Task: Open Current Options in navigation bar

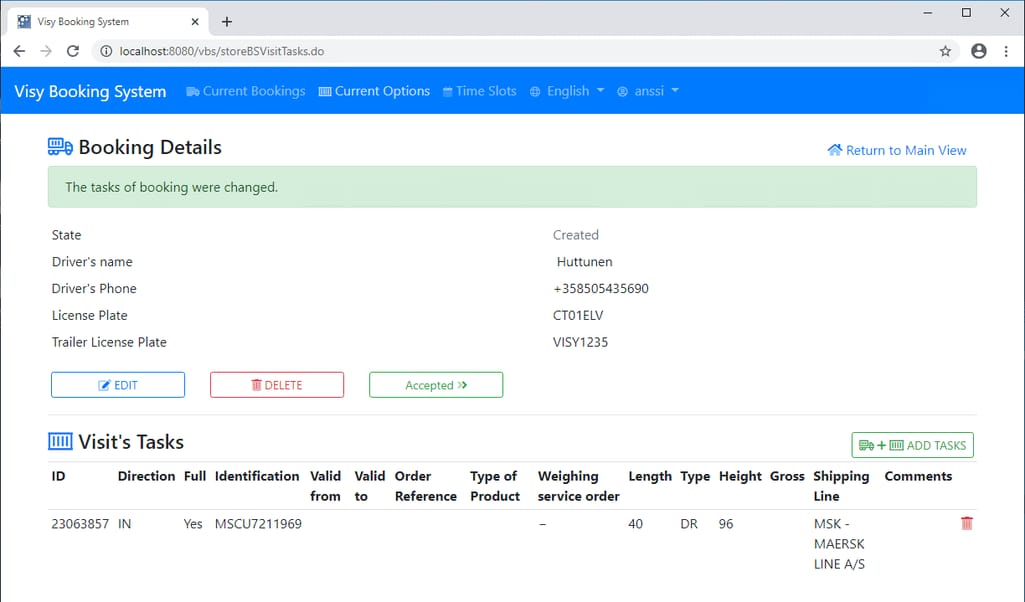Action: tap(374, 91)
